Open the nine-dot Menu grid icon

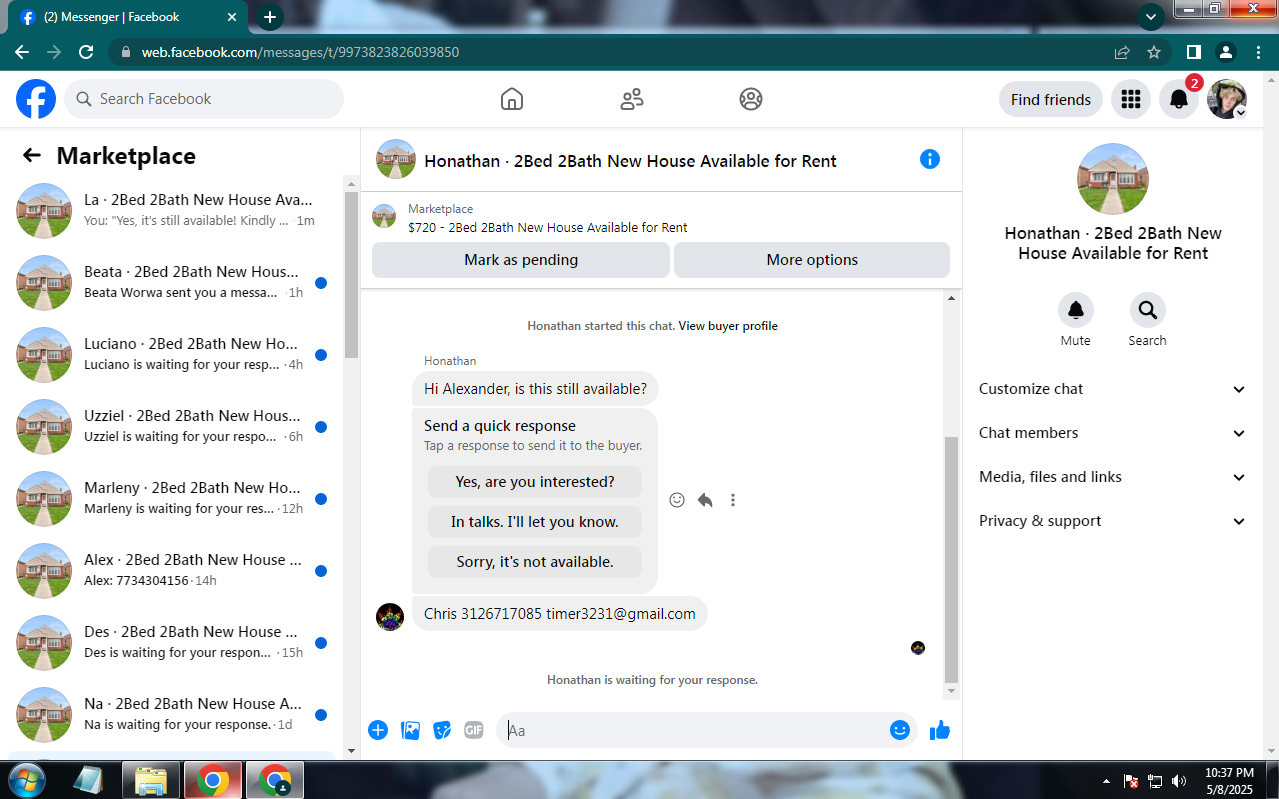tap(1131, 99)
